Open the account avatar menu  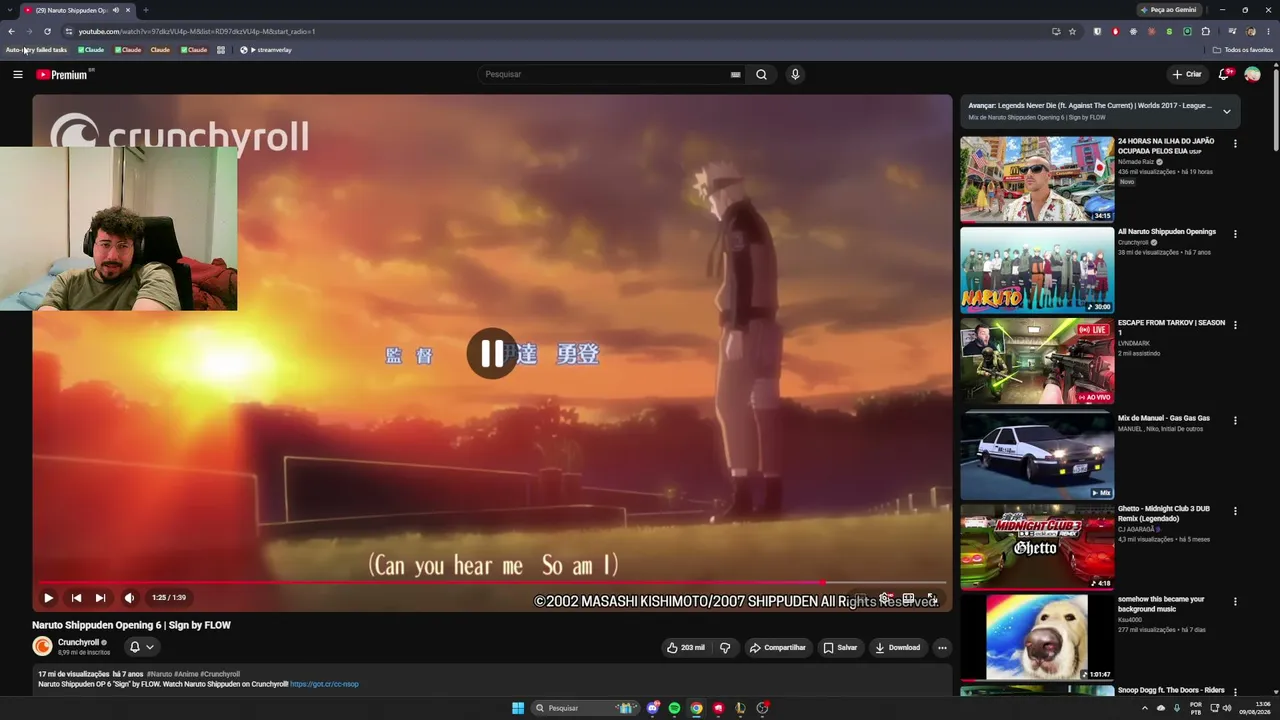[1252, 74]
